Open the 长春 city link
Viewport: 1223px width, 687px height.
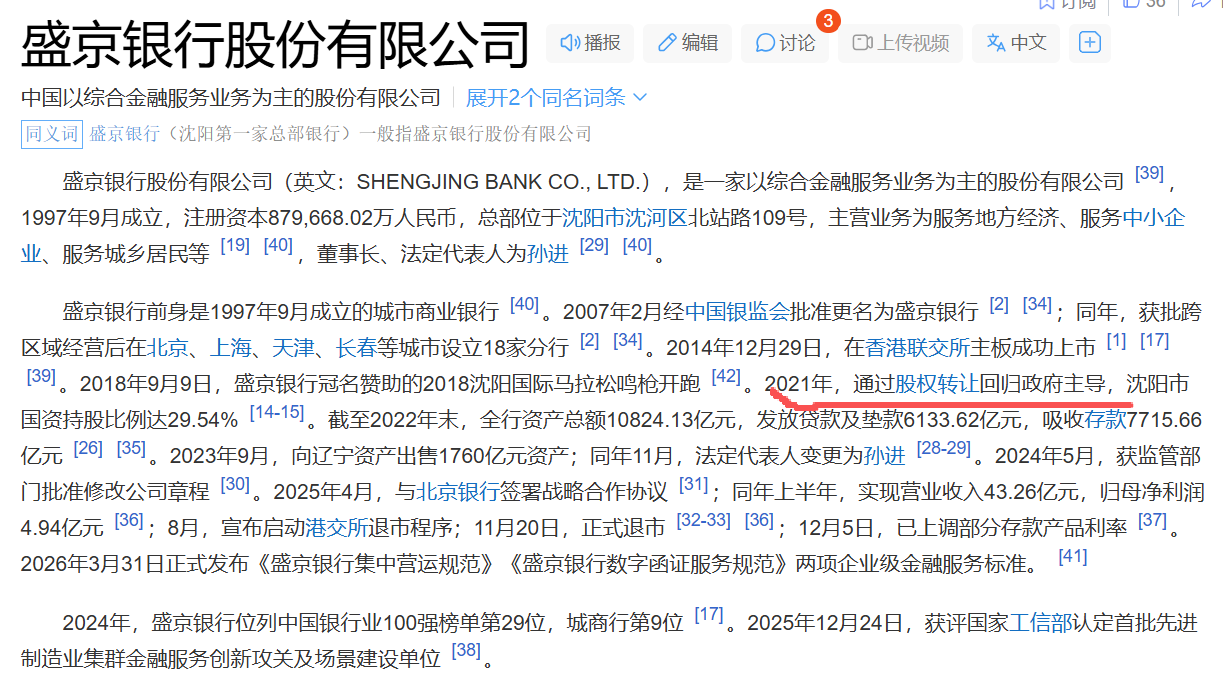pos(356,347)
